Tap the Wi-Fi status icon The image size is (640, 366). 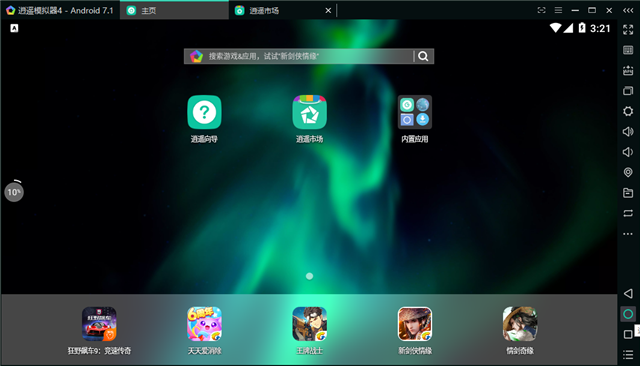[556, 28]
